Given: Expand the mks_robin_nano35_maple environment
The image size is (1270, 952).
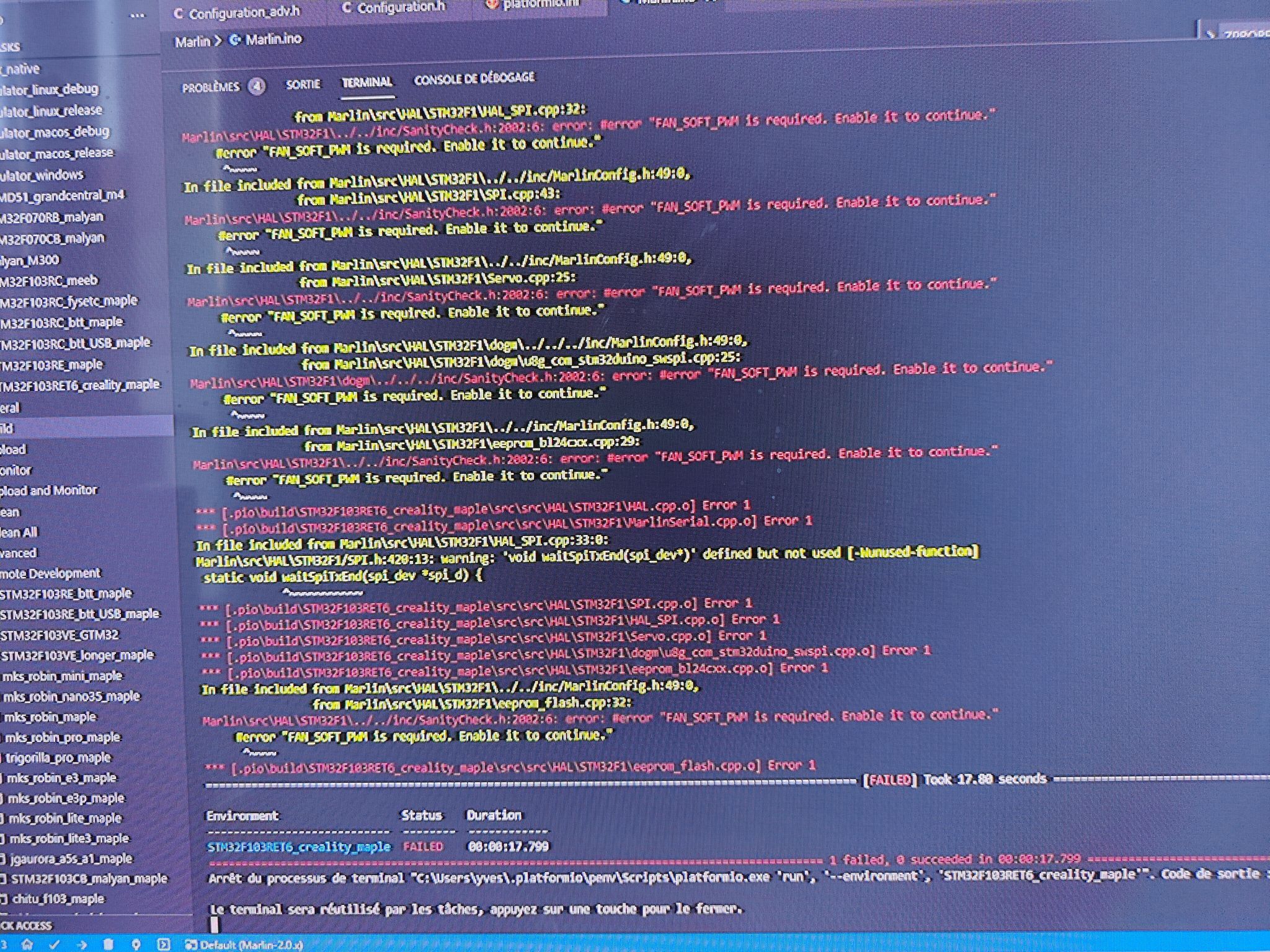Looking at the screenshot, I should tap(70, 697).
